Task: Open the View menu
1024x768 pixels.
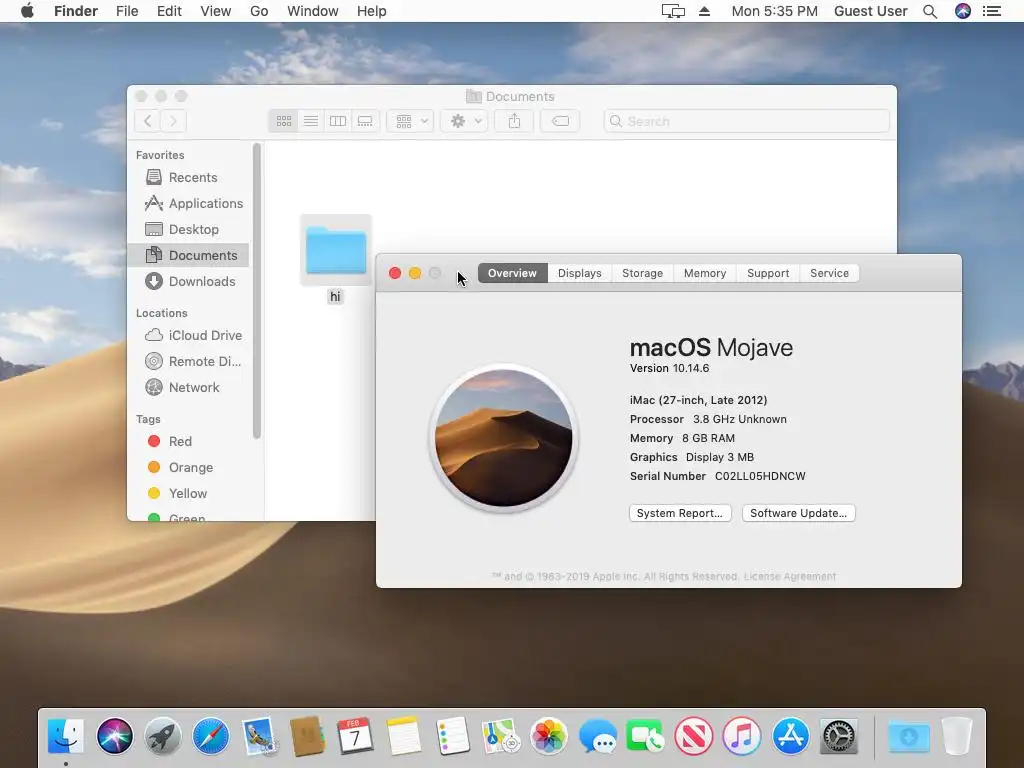Action: (216, 11)
